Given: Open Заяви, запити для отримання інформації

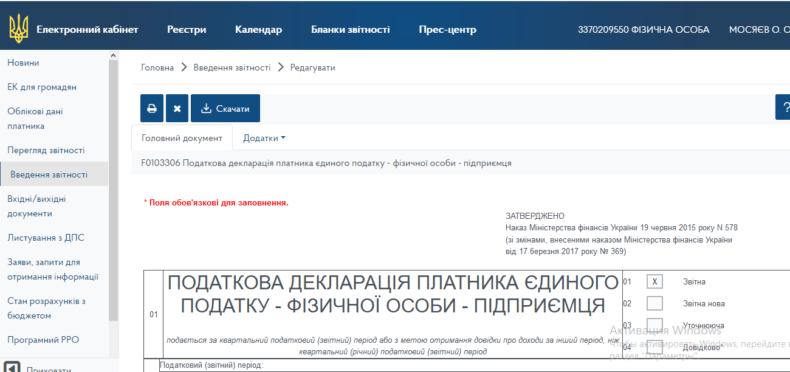Looking at the screenshot, I should pyautogui.click(x=53, y=270).
